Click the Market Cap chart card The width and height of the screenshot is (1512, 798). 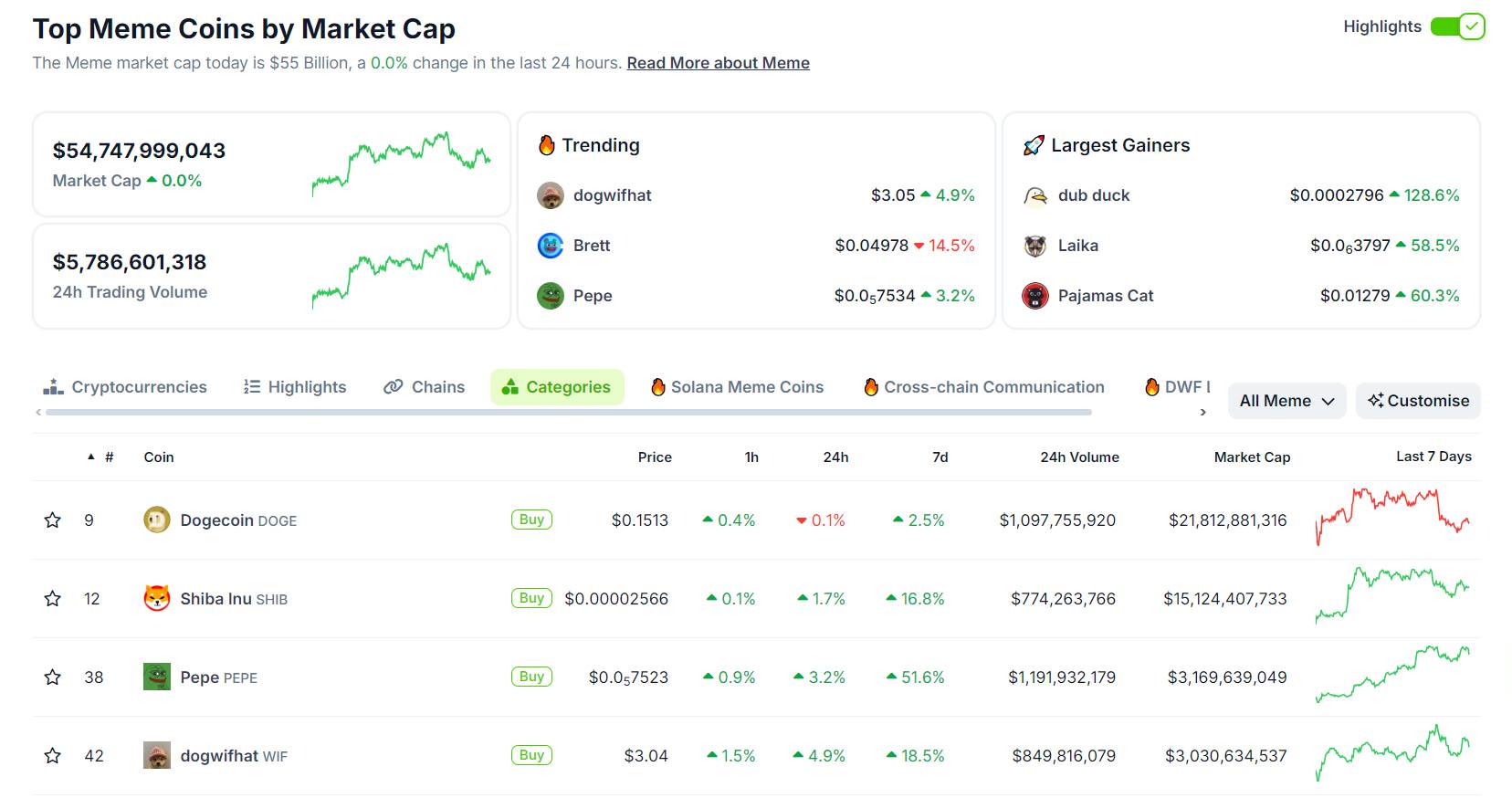(271, 164)
